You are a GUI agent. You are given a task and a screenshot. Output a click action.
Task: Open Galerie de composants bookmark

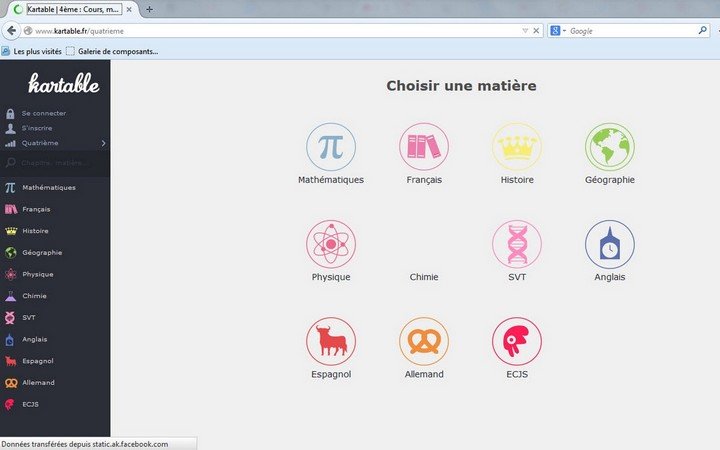tap(112, 51)
